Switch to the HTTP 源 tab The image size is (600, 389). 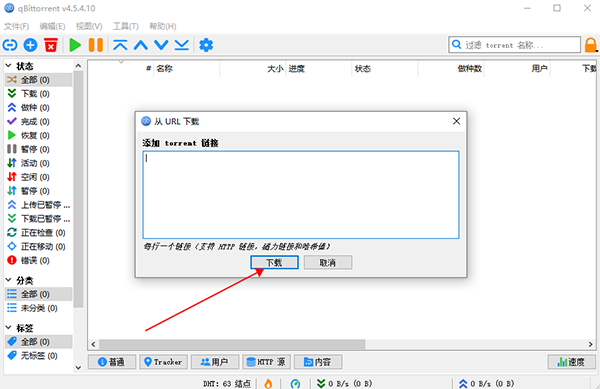[266, 362]
